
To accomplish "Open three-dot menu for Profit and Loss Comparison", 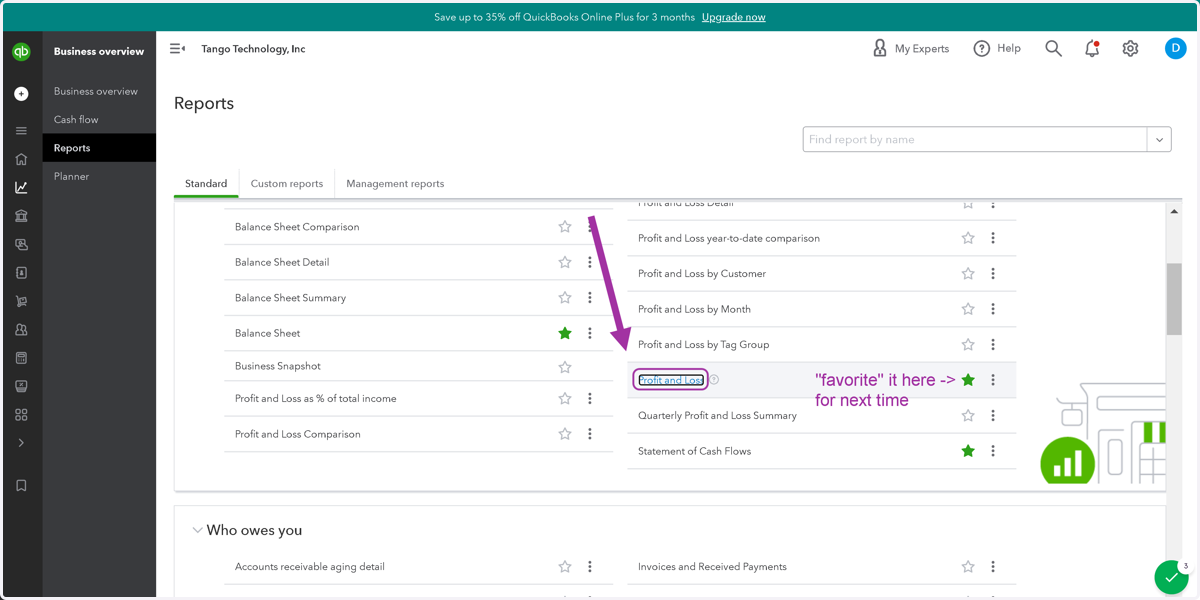I will tap(590, 434).
